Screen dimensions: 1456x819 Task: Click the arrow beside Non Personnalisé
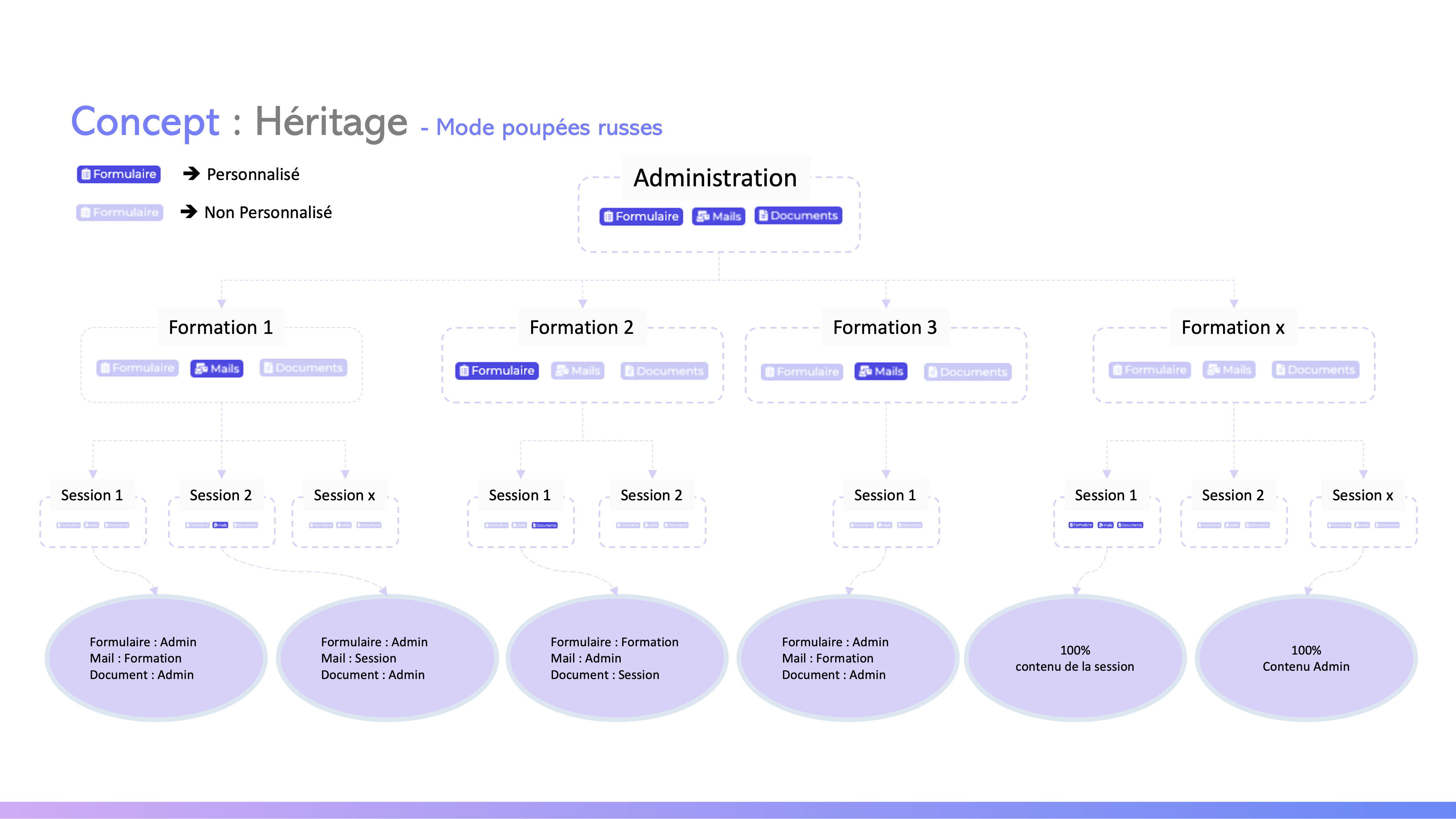189,212
